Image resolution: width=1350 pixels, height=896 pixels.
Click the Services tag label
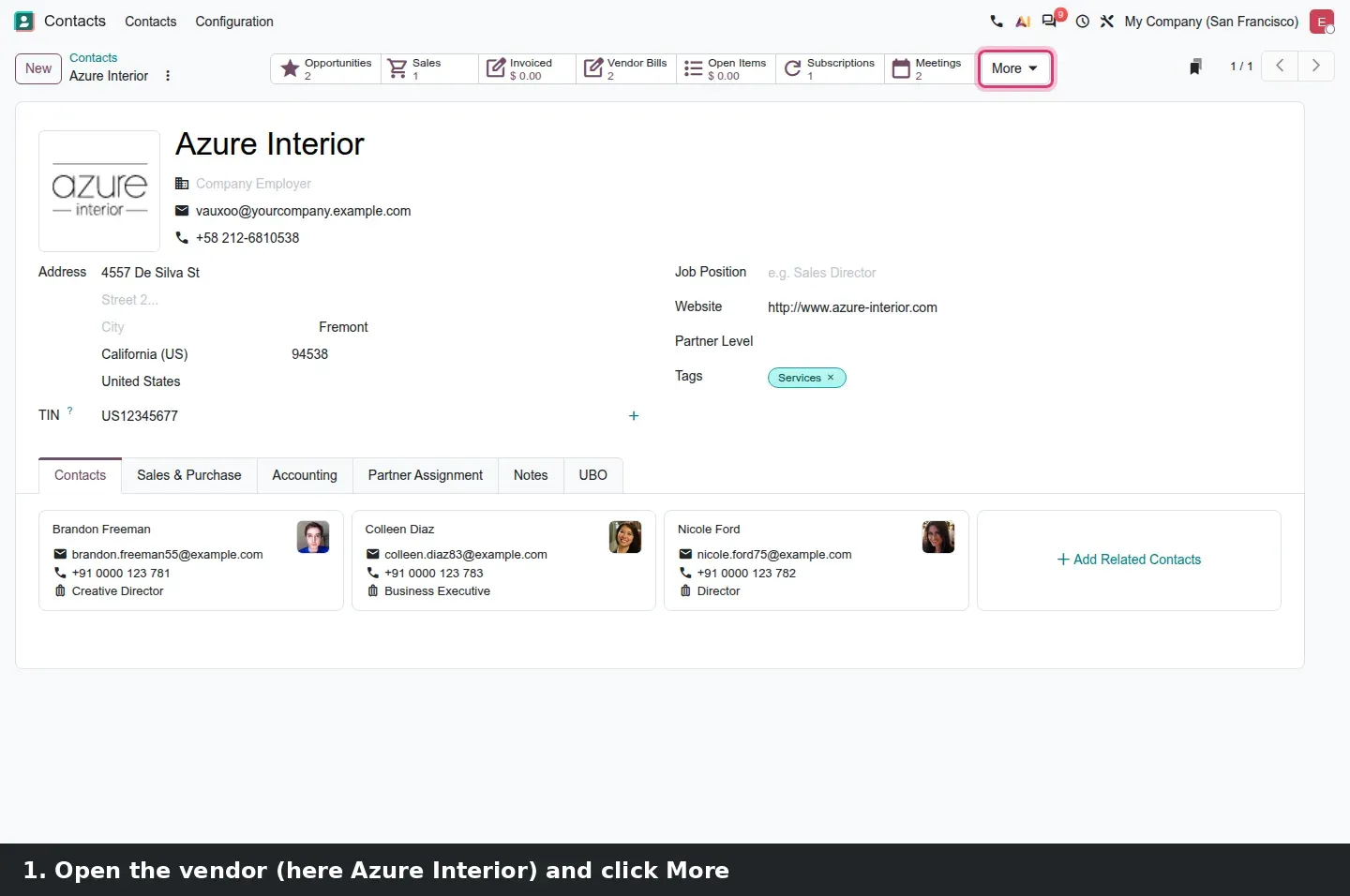[799, 378]
